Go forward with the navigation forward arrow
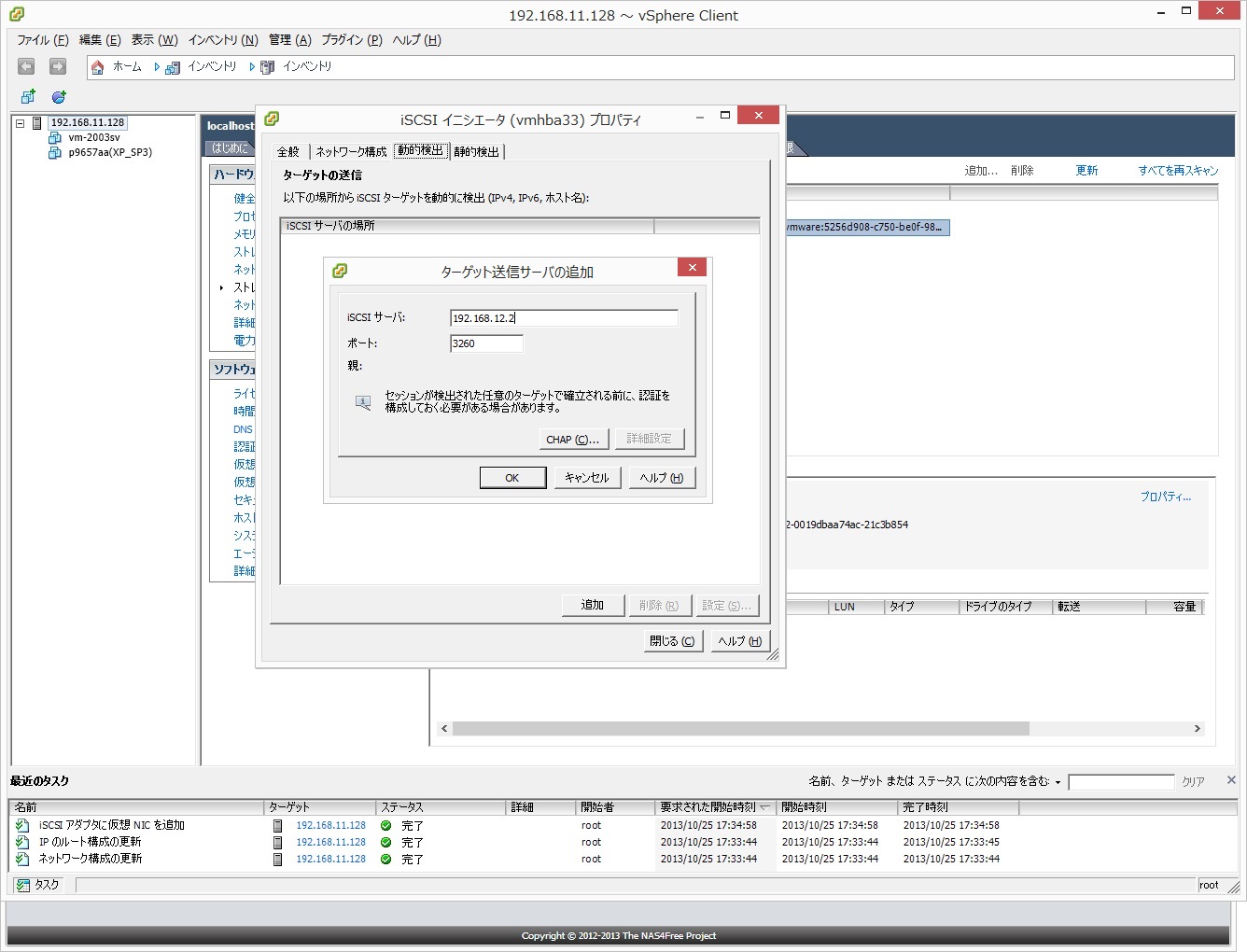The height and width of the screenshot is (952, 1247). click(x=58, y=66)
